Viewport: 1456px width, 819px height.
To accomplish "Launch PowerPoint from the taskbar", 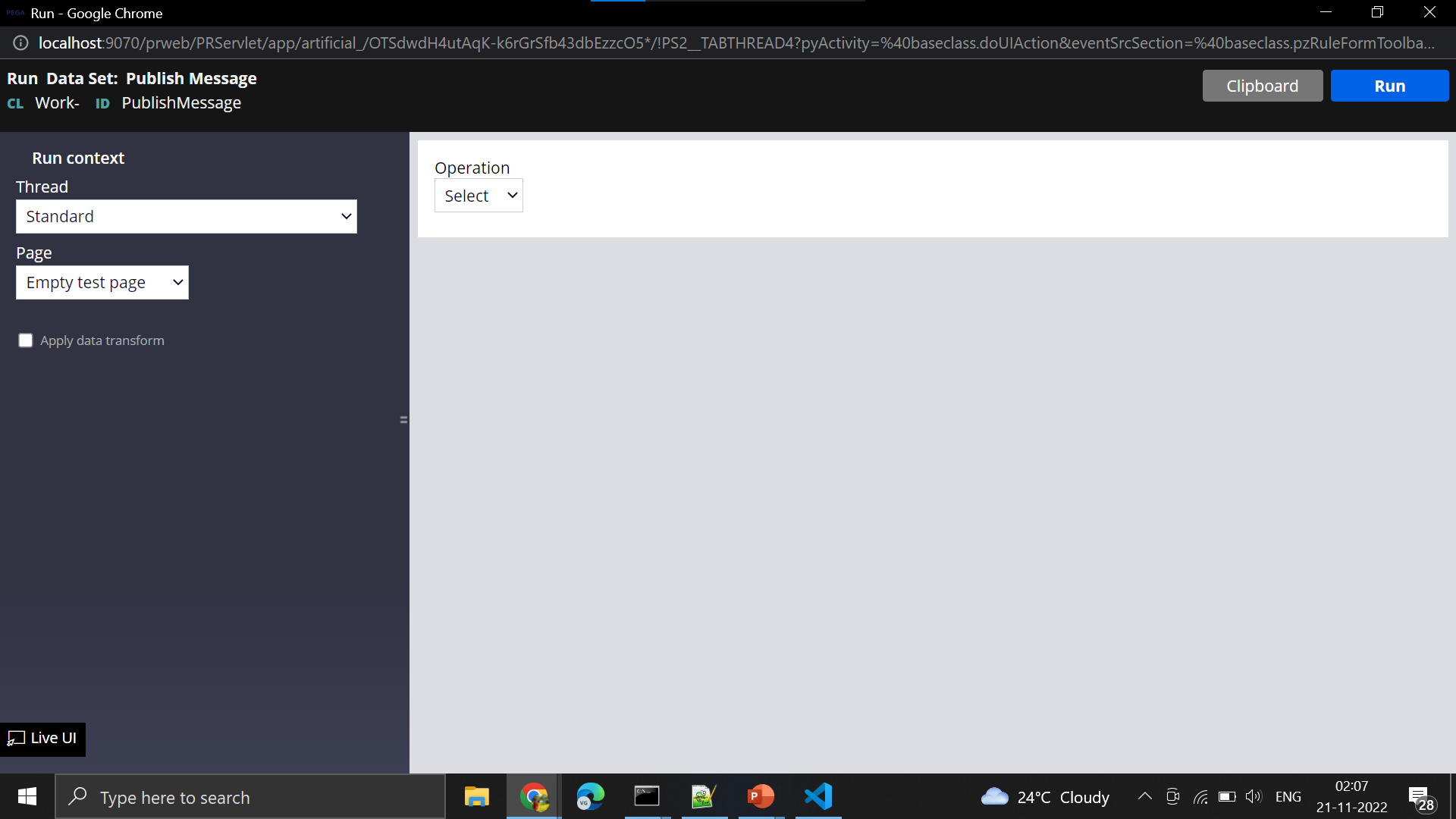I will 761,797.
